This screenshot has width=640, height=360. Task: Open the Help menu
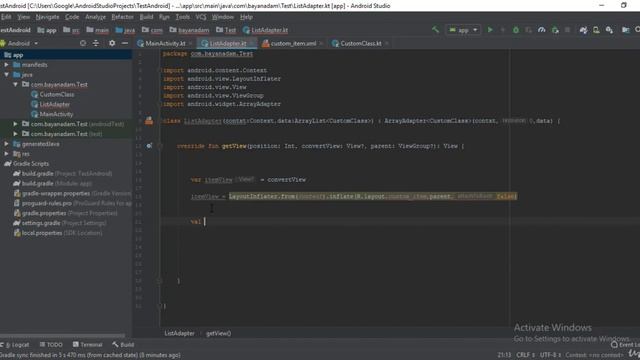246,17
